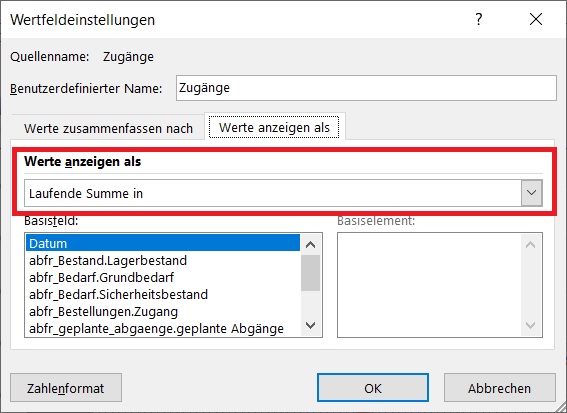Viewport: 567px width, 413px height.
Task: Choose abfr_geplante_abgaenge.geplante Abgänge entry
Action: (163, 328)
